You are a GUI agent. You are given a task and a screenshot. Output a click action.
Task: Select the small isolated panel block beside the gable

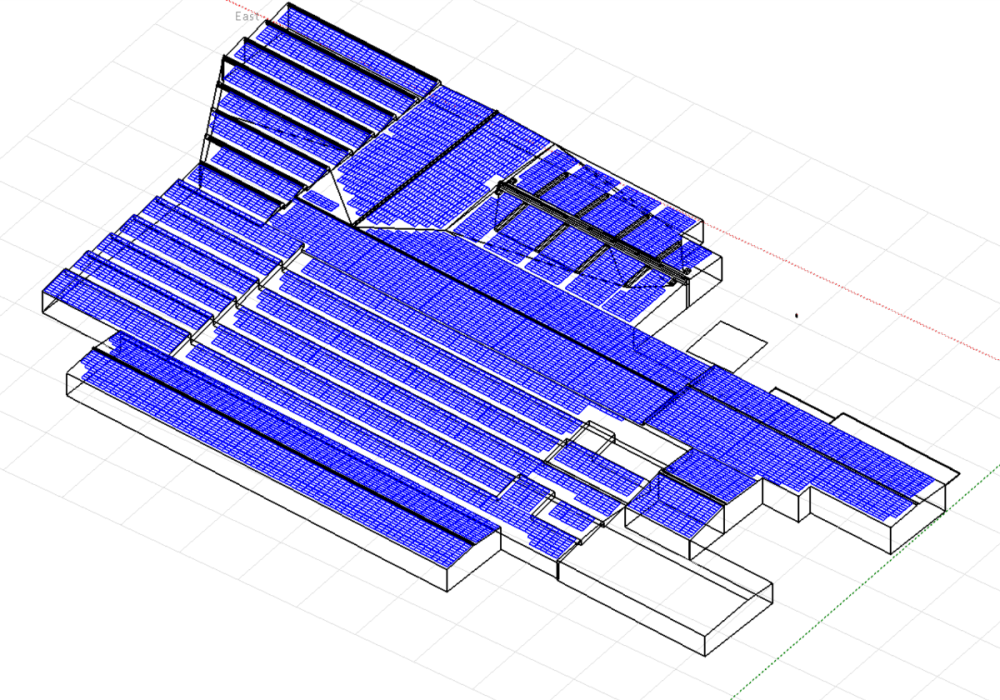318,200
